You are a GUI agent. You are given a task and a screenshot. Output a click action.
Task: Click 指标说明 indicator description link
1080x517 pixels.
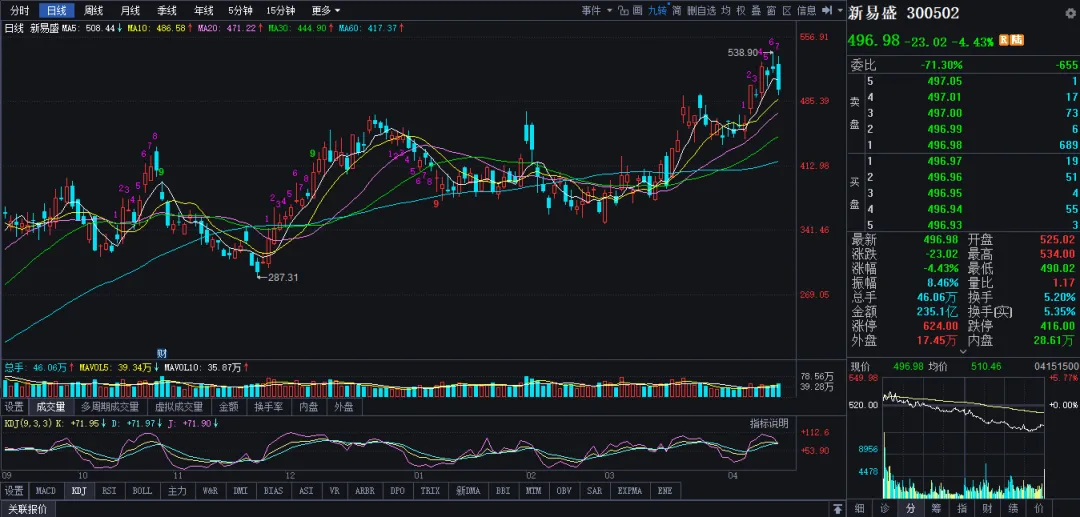click(769, 423)
